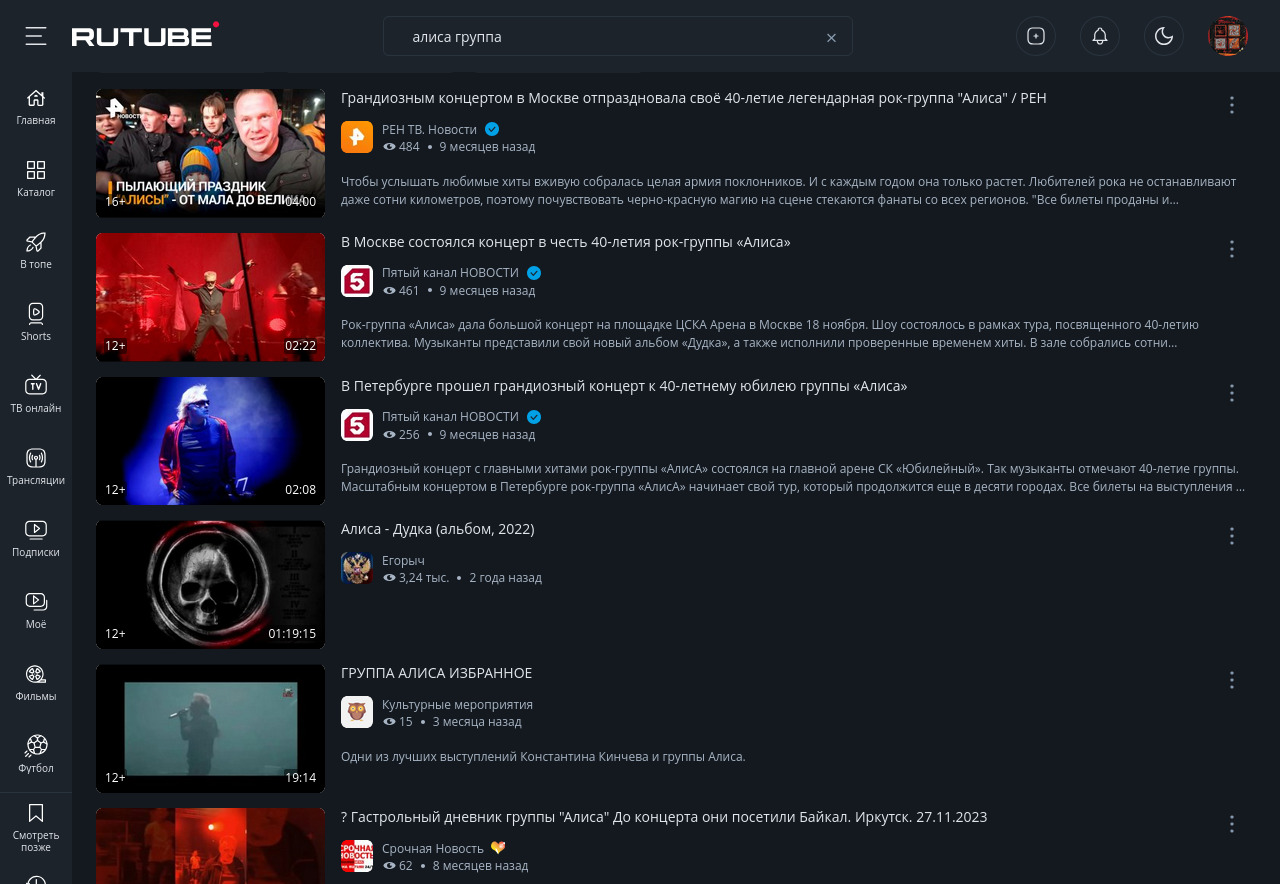The width and height of the screenshot is (1280, 884).
Task: Go to RUTUBE home via logo
Action: (145, 35)
